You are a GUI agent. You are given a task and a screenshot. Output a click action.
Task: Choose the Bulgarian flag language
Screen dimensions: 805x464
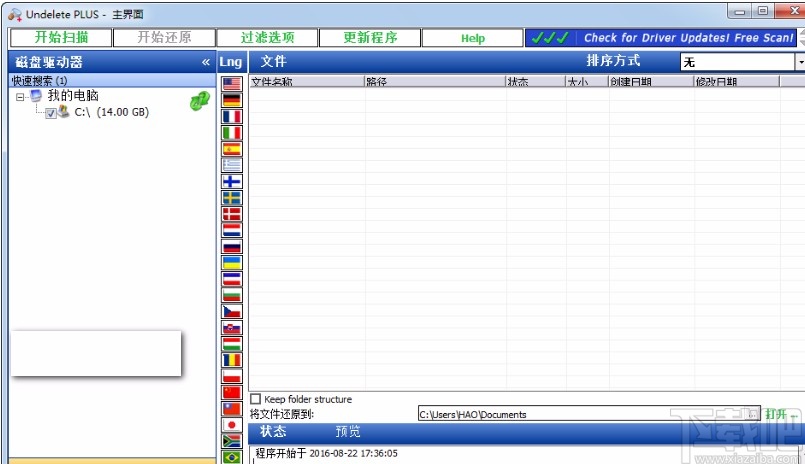[232, 295]
